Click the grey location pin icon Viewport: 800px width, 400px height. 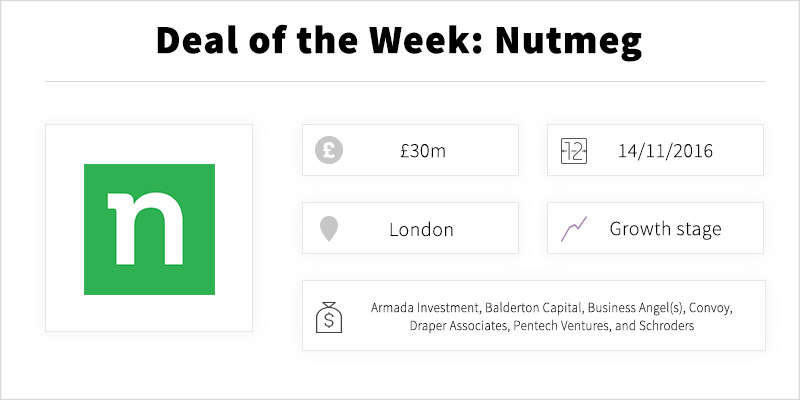point(329,229)
